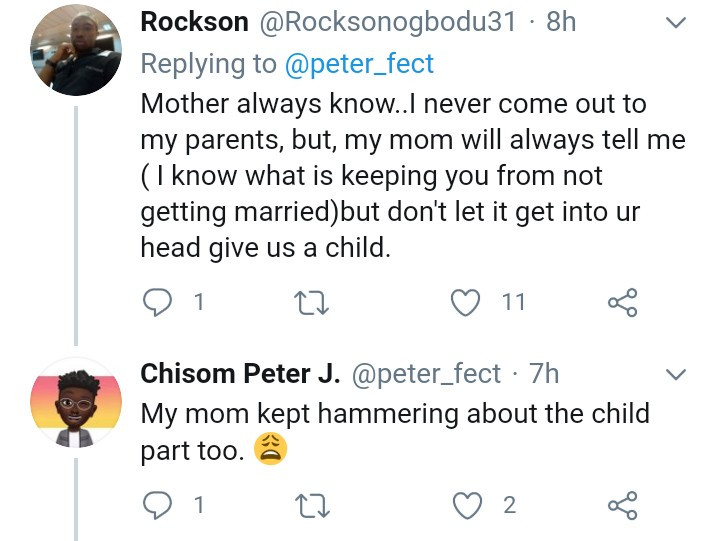The image size is (720, 541).
Task: Open the @peter_fect mention in reply line
Action: tap(360, 64)
